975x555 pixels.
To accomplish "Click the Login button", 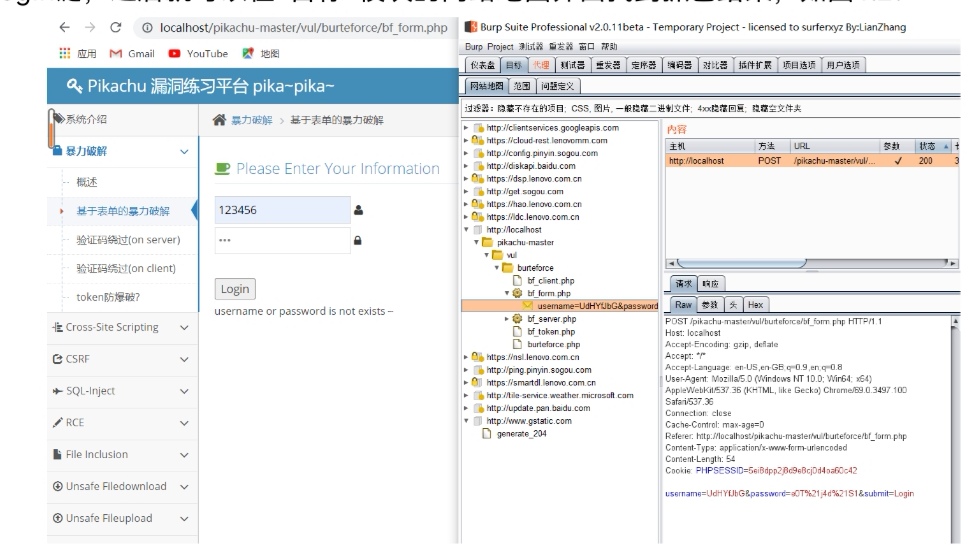I will coord(235,289).
